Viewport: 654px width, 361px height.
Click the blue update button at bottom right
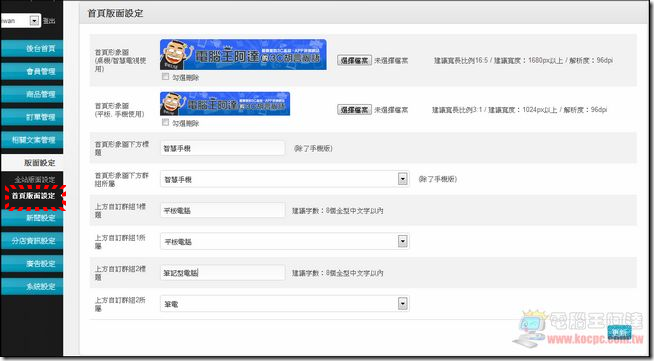pyautogui.click(x=619, y=333)
